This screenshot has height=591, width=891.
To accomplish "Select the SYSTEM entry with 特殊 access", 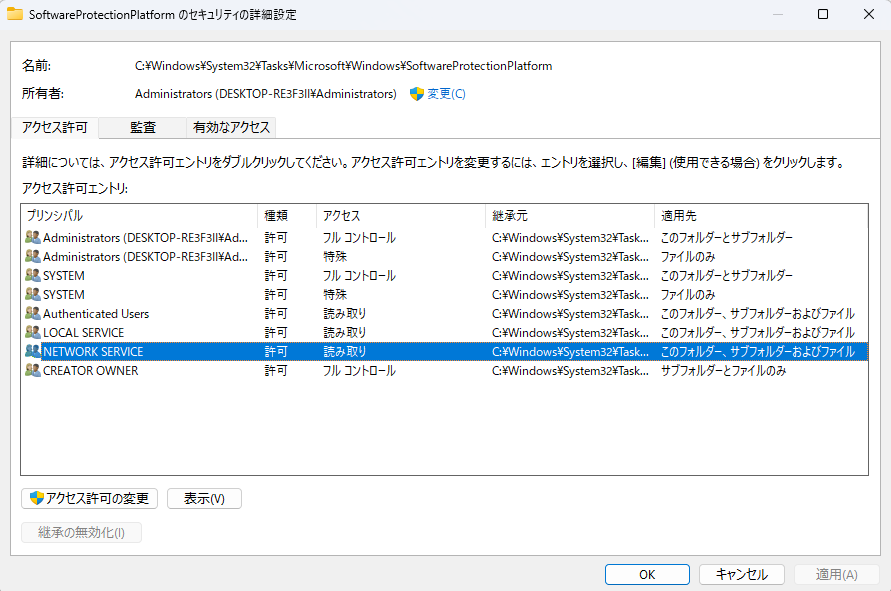I will [x=444, y=294].
